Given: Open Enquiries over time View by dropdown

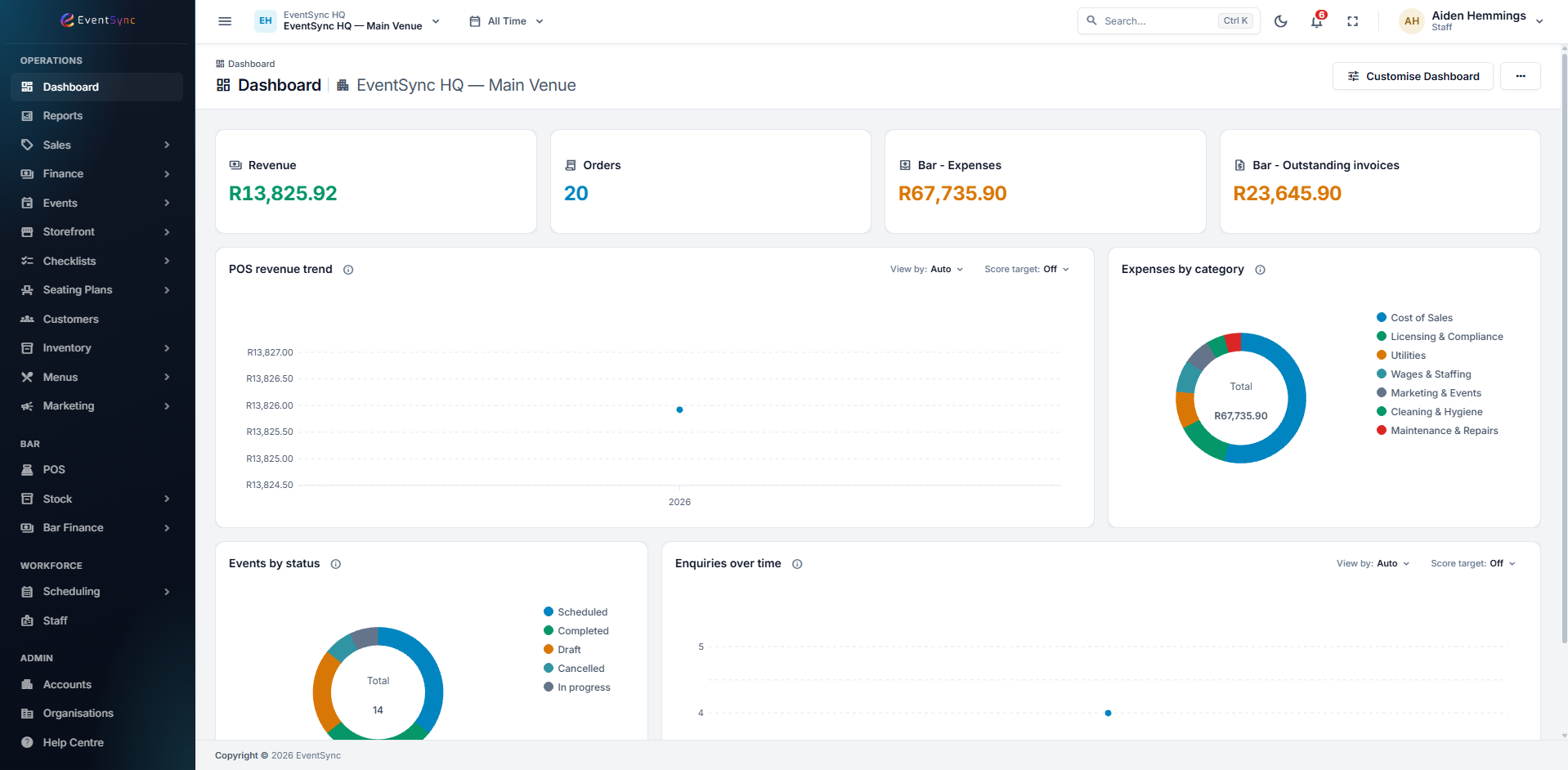Looking at the screenshot, I should point(1373,563).
